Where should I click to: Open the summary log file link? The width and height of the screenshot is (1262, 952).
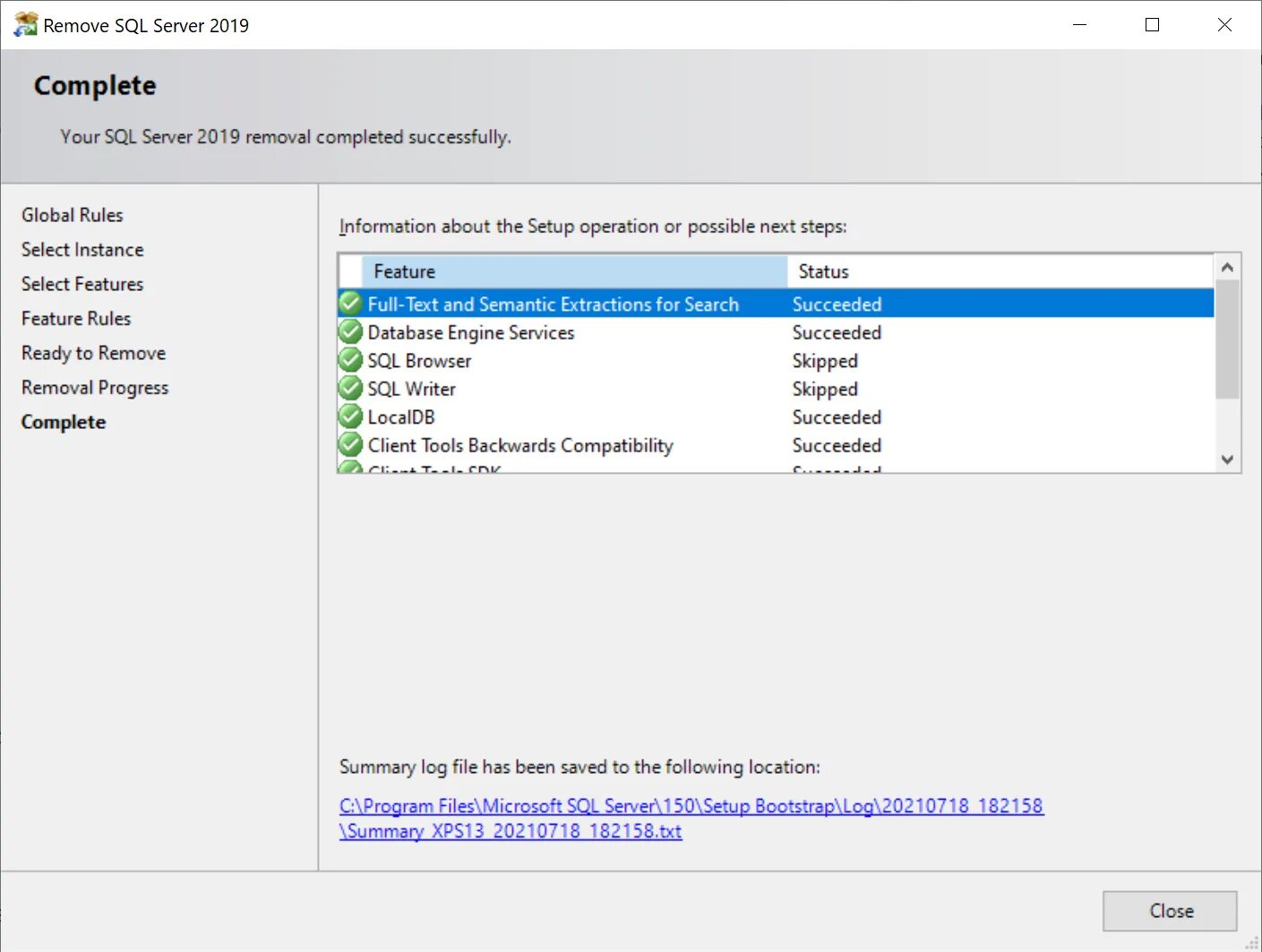(691, 819)
